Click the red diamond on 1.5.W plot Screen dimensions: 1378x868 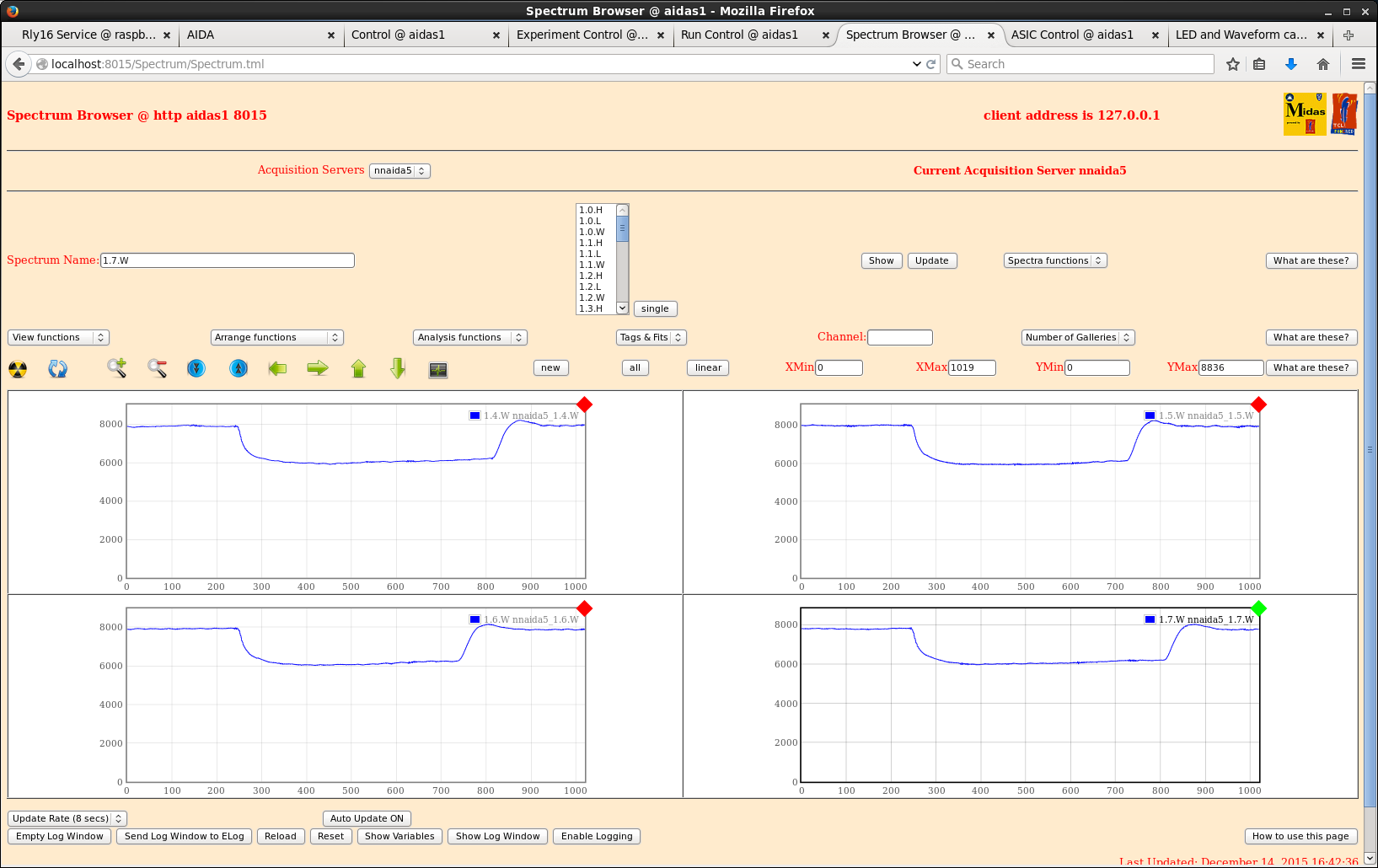click(x=1258, y=405)
